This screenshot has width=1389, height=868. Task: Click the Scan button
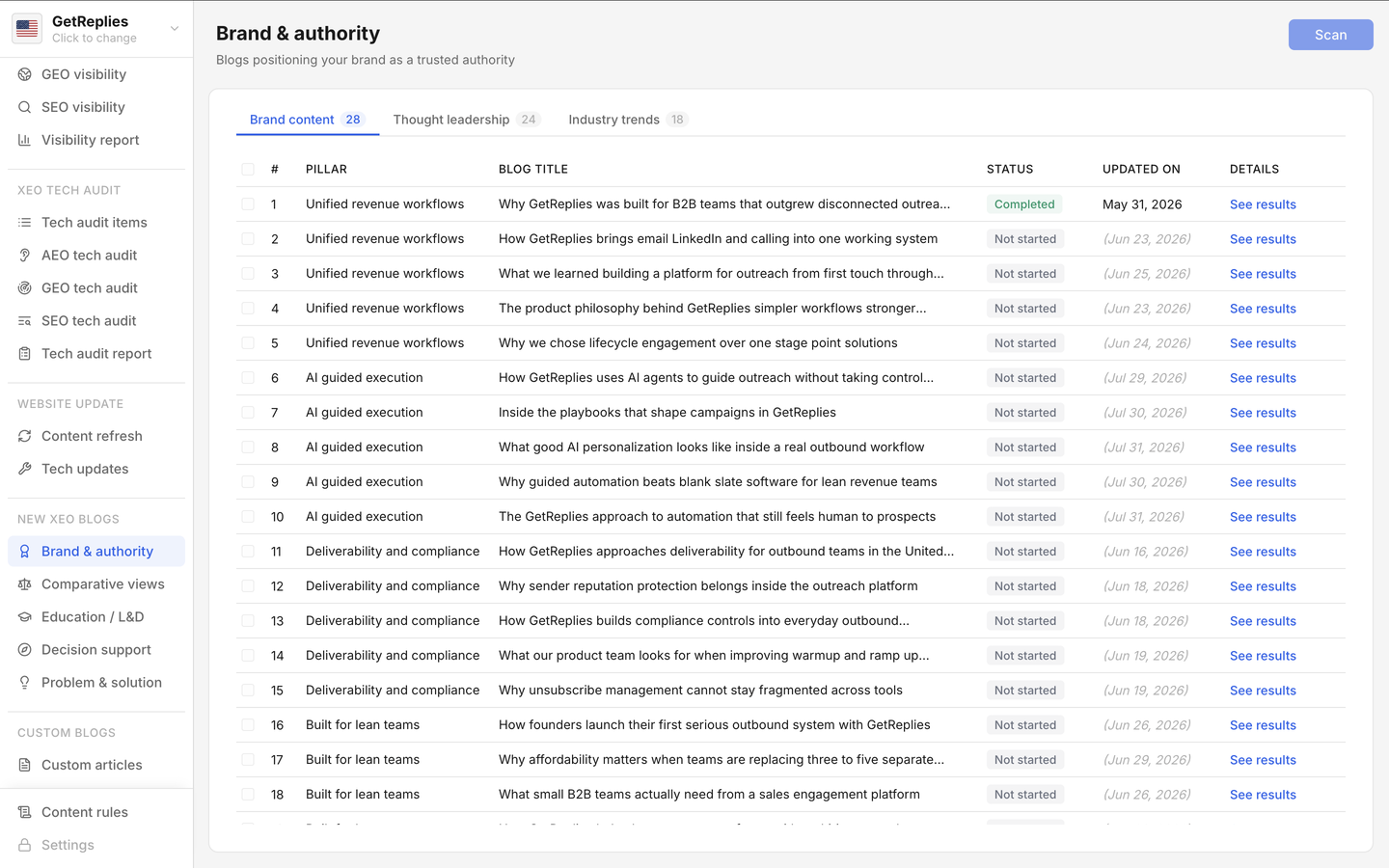click(1330, 35)
